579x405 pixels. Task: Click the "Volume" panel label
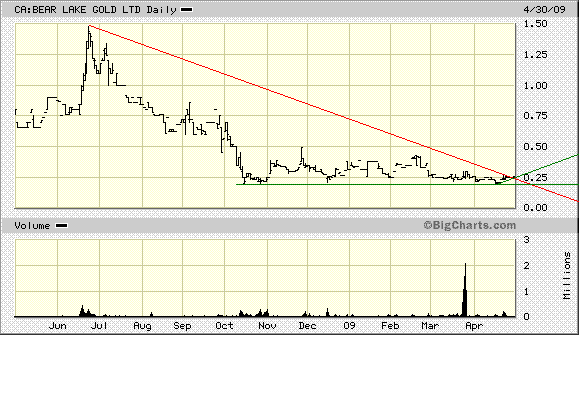coord(32,226)
